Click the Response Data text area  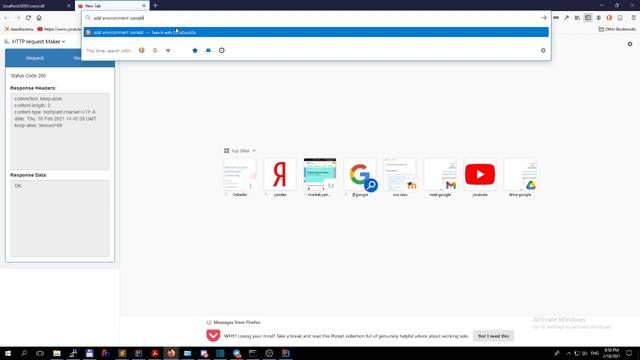[60, 218]
